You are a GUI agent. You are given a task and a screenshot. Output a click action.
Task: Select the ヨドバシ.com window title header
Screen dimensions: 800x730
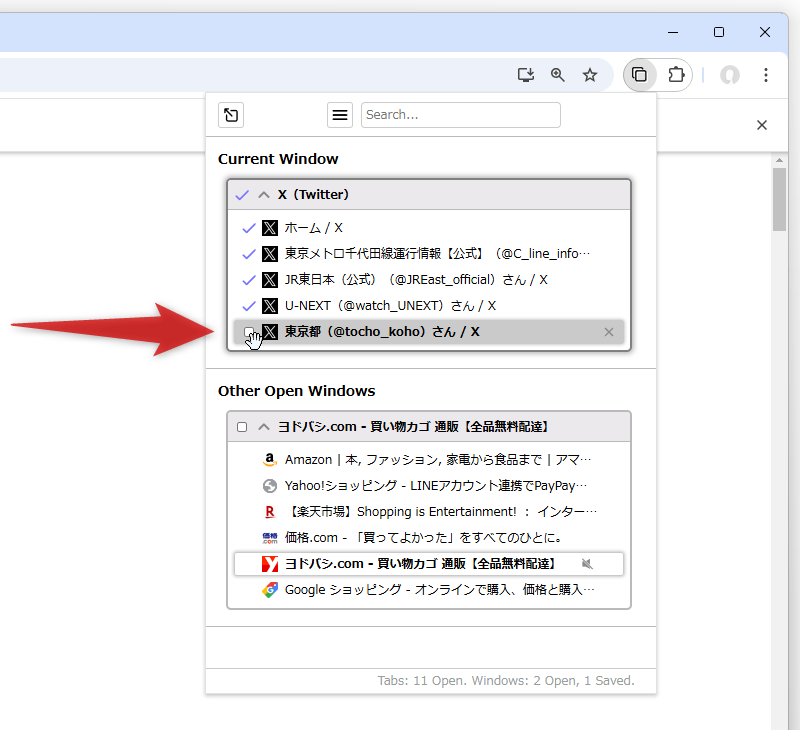point(414,426)
